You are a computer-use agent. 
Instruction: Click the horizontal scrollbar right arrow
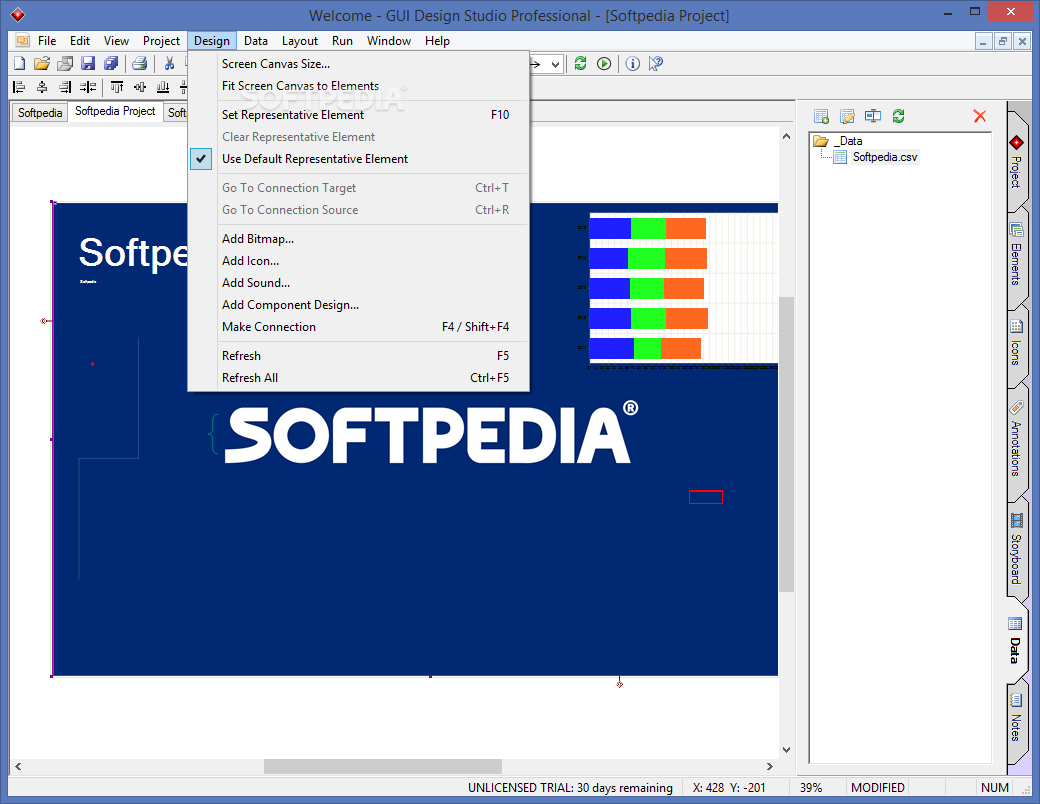pyautogui.click(x=769, y=767)
